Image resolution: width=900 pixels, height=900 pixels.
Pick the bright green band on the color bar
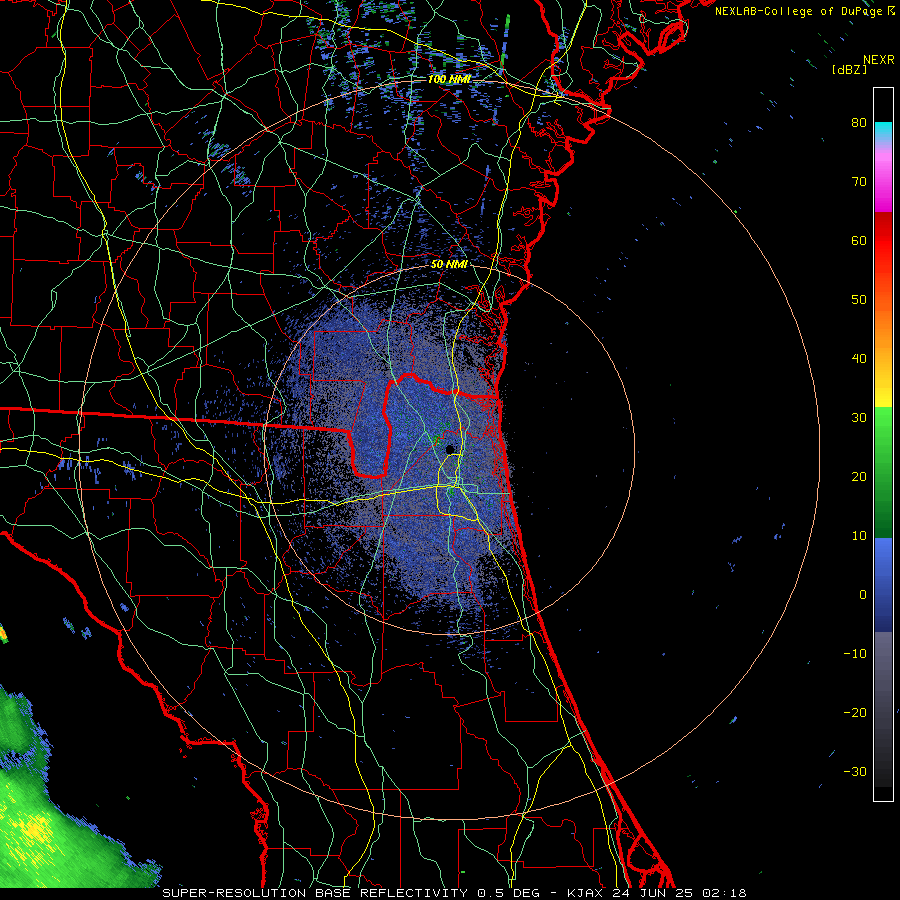[x=883, y=426]
